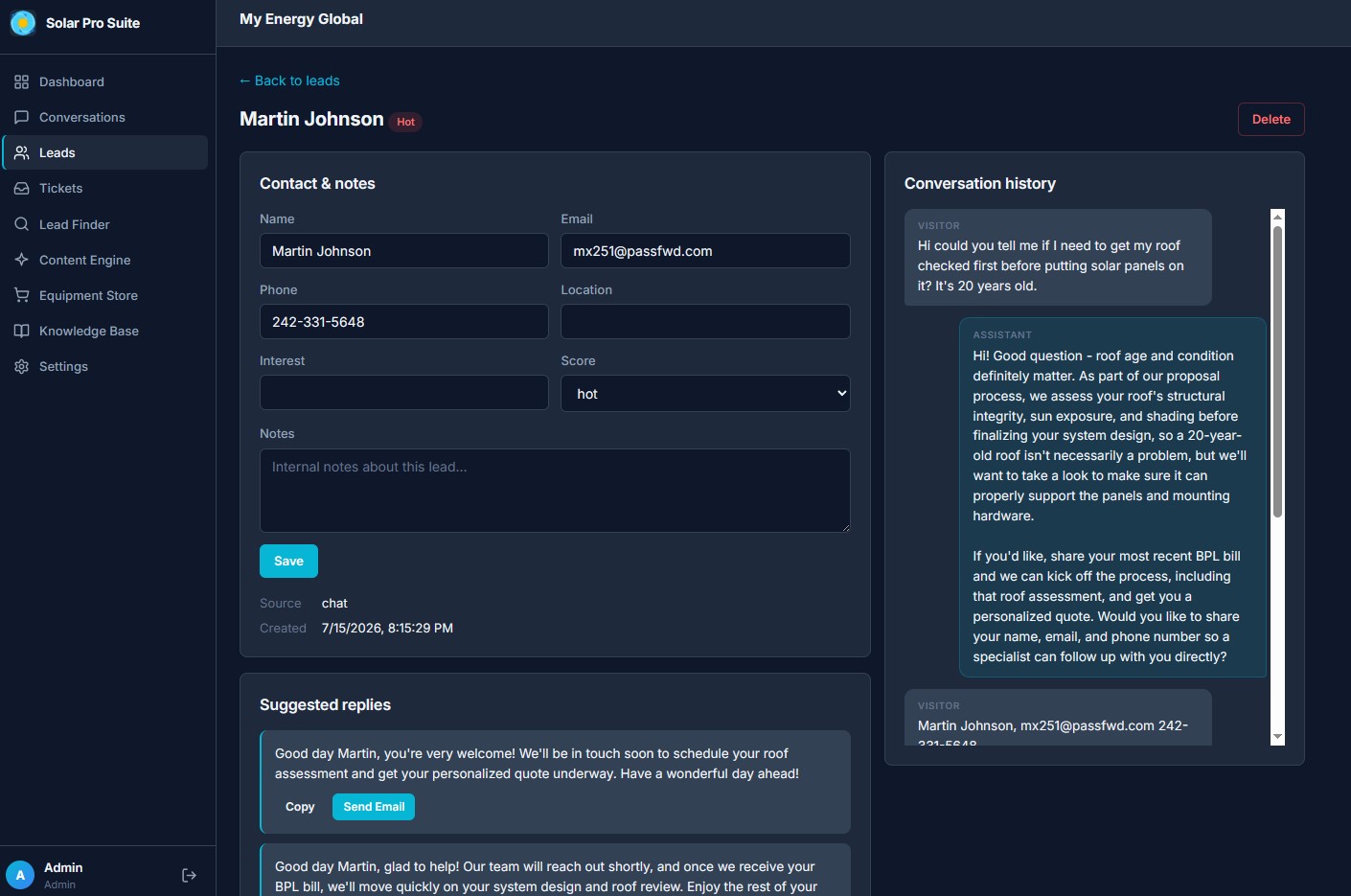1351x896 pixels.
Task: Copy the first suggested reply
Action: click(300, 807)
